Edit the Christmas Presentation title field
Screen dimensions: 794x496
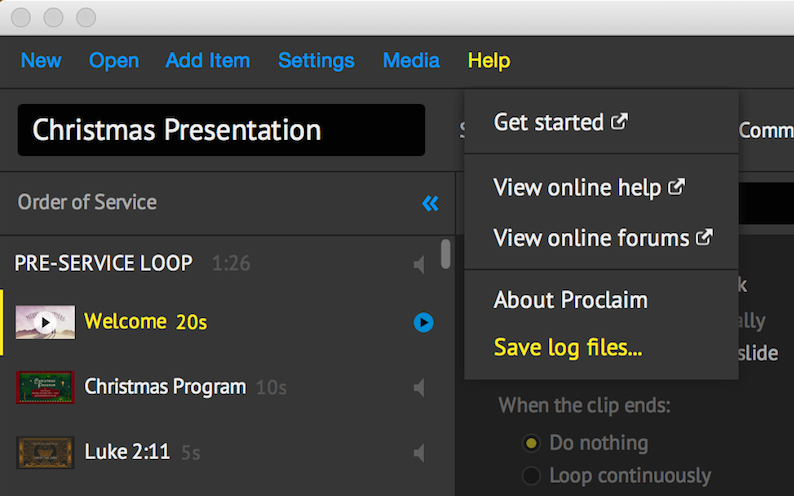221,130
